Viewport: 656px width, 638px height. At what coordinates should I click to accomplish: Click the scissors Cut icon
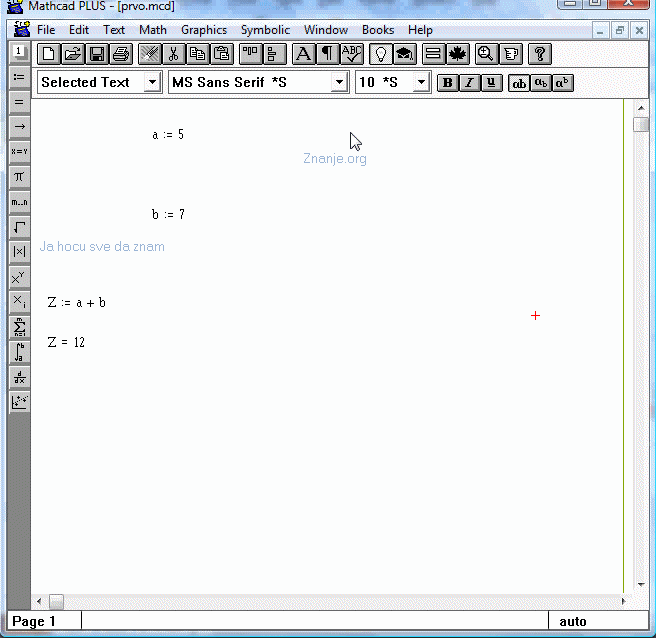(173, 54)
